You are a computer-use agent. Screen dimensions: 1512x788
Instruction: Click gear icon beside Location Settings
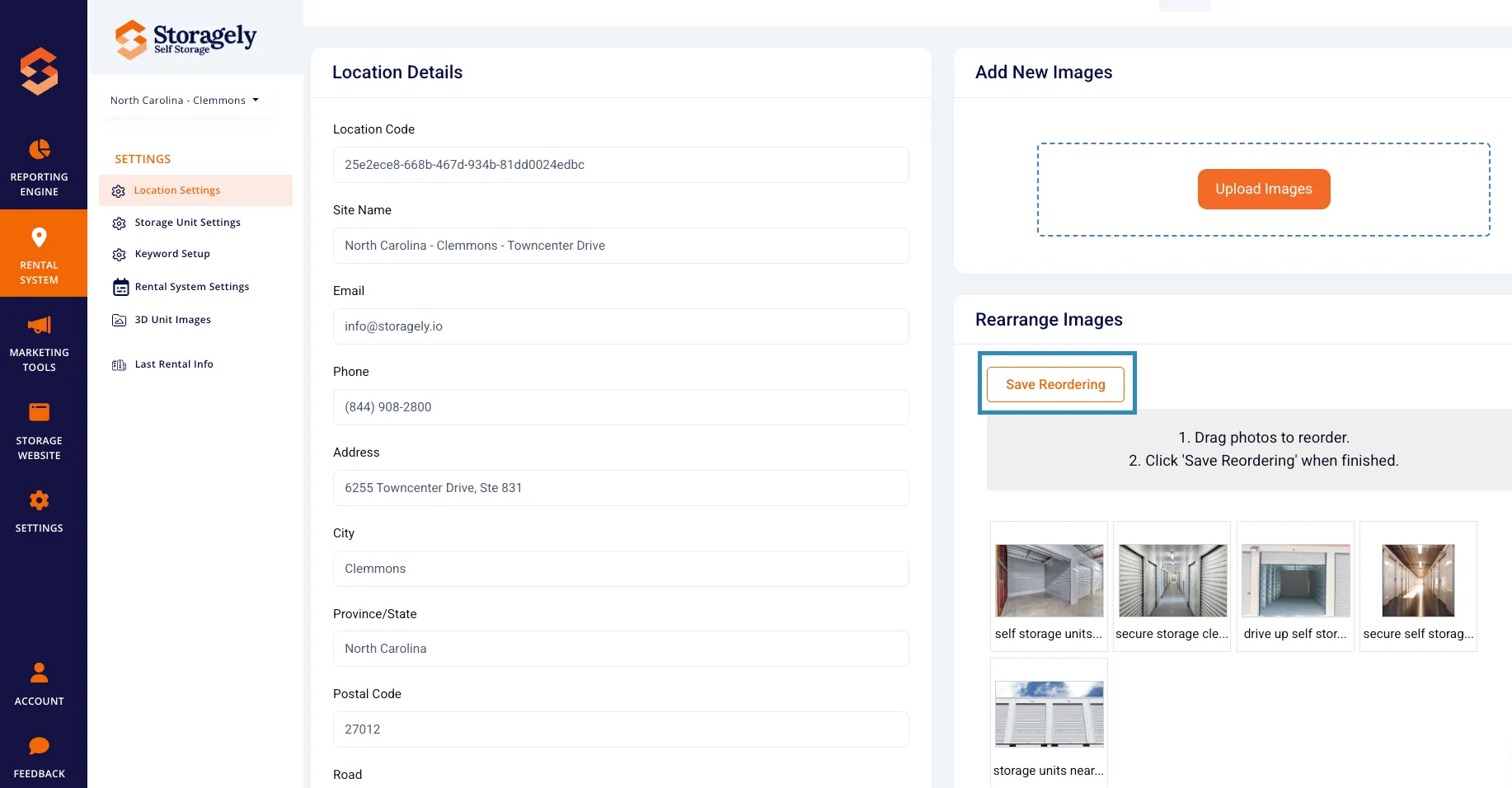pos(119,191)
